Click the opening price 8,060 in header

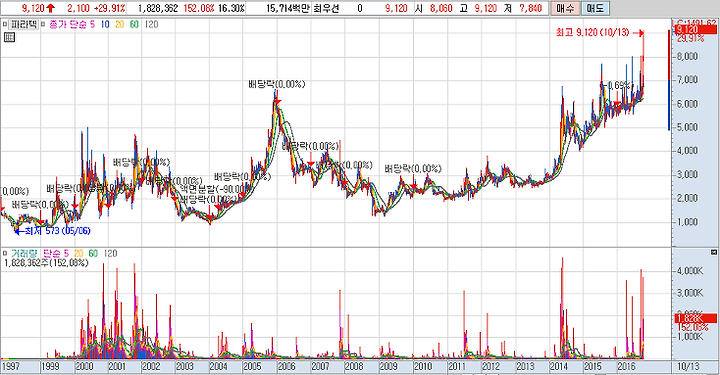point(441,8)
